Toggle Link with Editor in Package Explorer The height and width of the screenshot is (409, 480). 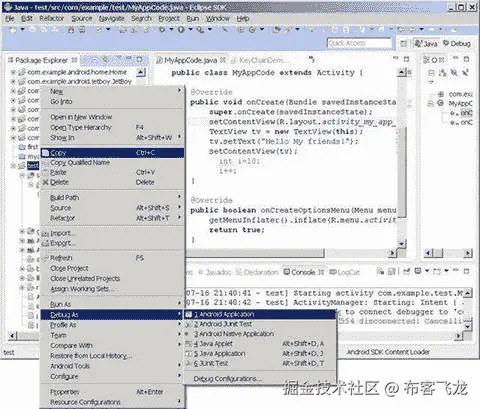click(105, 60)
